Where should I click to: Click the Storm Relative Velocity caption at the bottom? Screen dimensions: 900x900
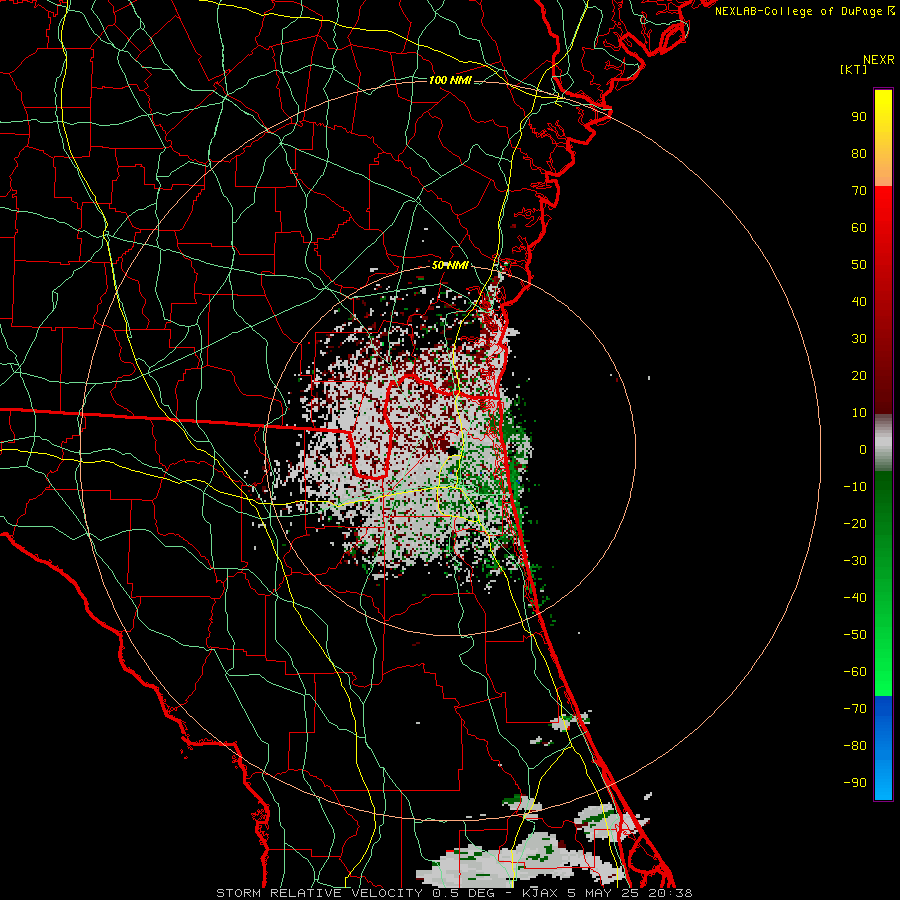coord(454,893)
